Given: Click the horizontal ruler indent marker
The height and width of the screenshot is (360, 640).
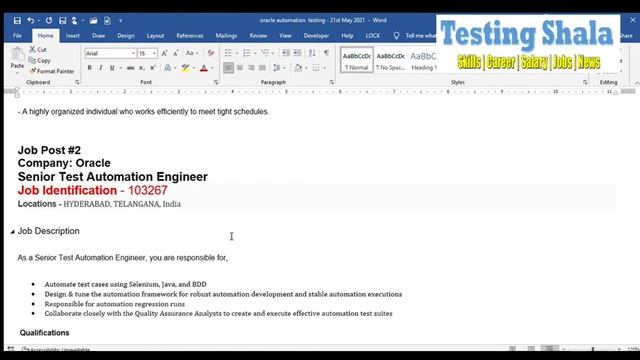Looking at the screenshot, I should tap(17, 93).
